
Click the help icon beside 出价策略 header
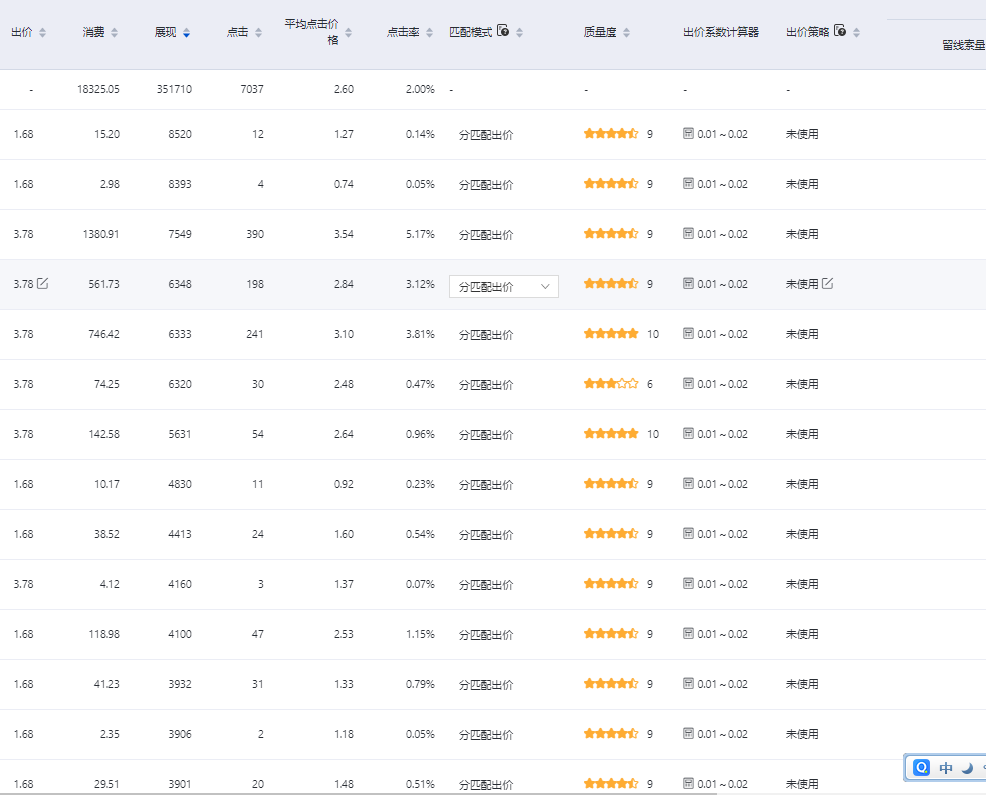point(840,32)
